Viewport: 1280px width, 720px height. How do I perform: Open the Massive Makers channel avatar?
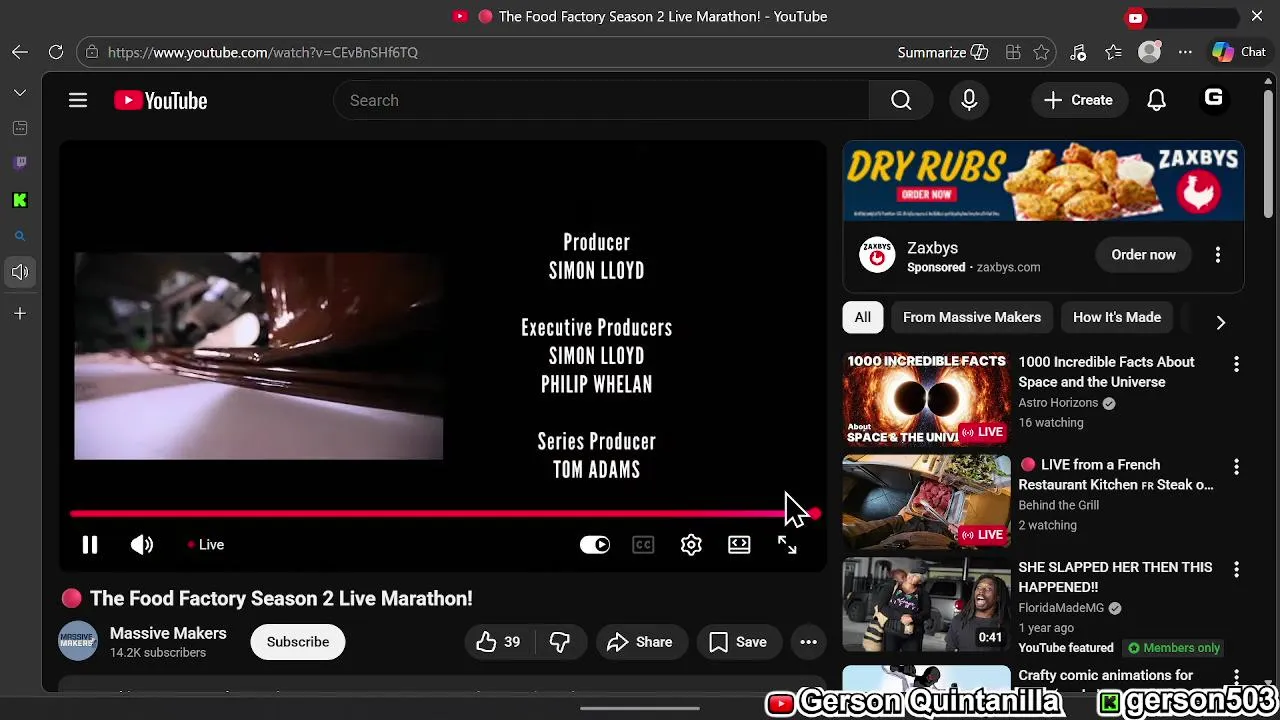coord(78,642)
